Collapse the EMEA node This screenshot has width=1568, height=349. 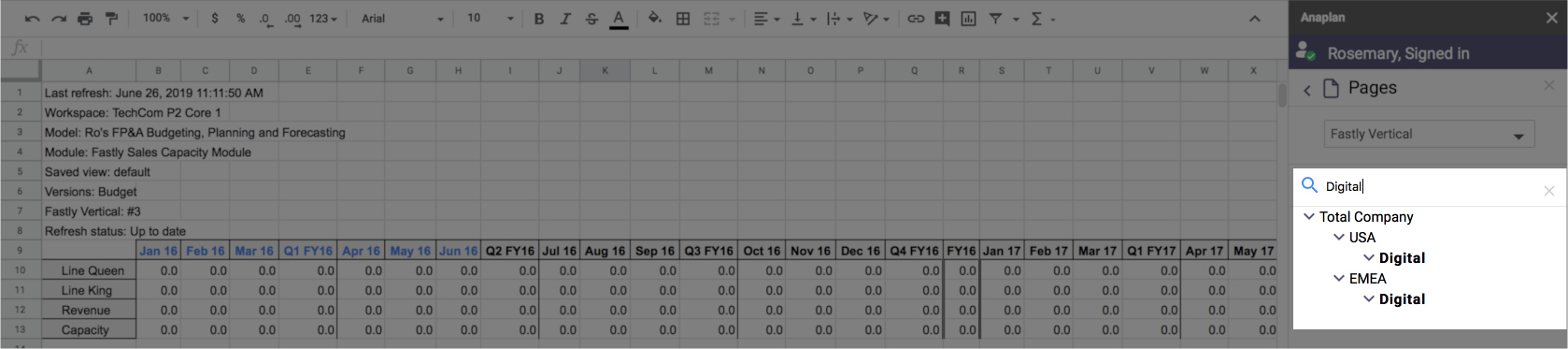(1339, 278)
